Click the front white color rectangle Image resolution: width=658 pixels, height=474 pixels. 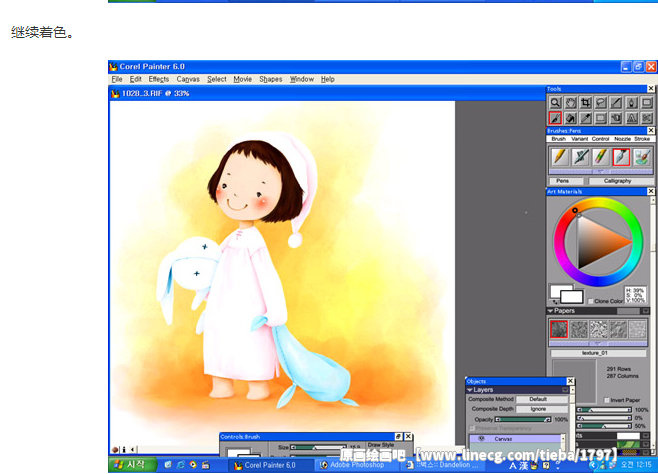pos(561,291)
